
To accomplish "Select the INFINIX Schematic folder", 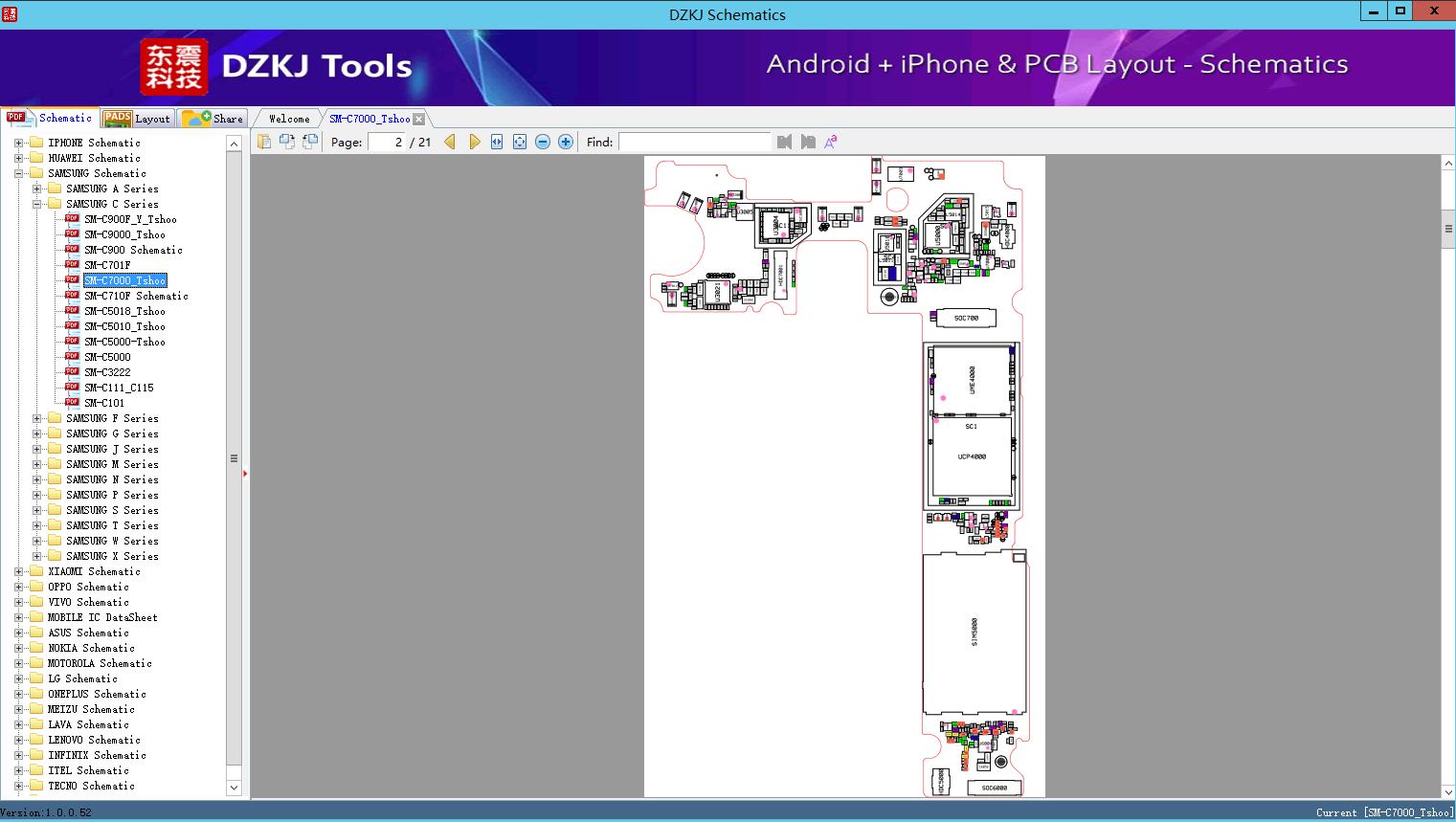I will [x=97, y=755].
